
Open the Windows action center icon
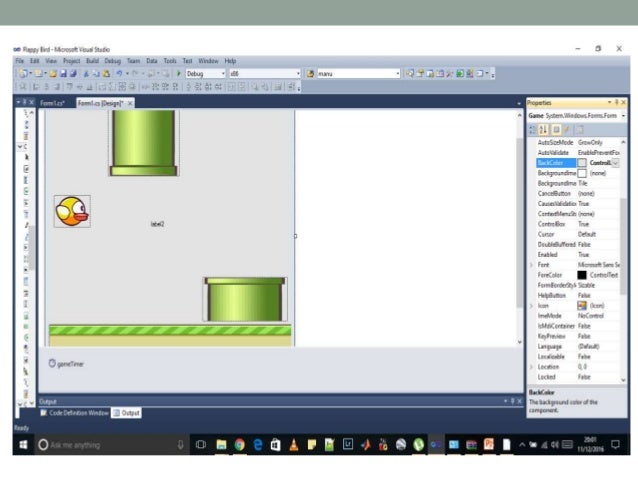[x=615, y=444]
